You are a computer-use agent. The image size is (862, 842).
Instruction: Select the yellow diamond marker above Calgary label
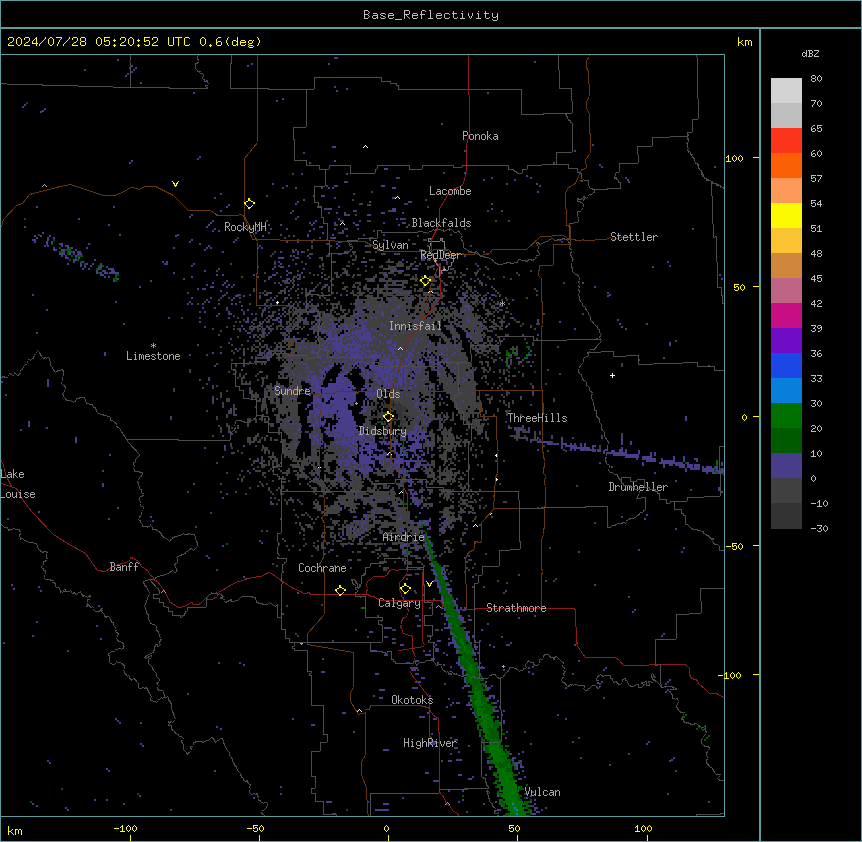point(405,589)
